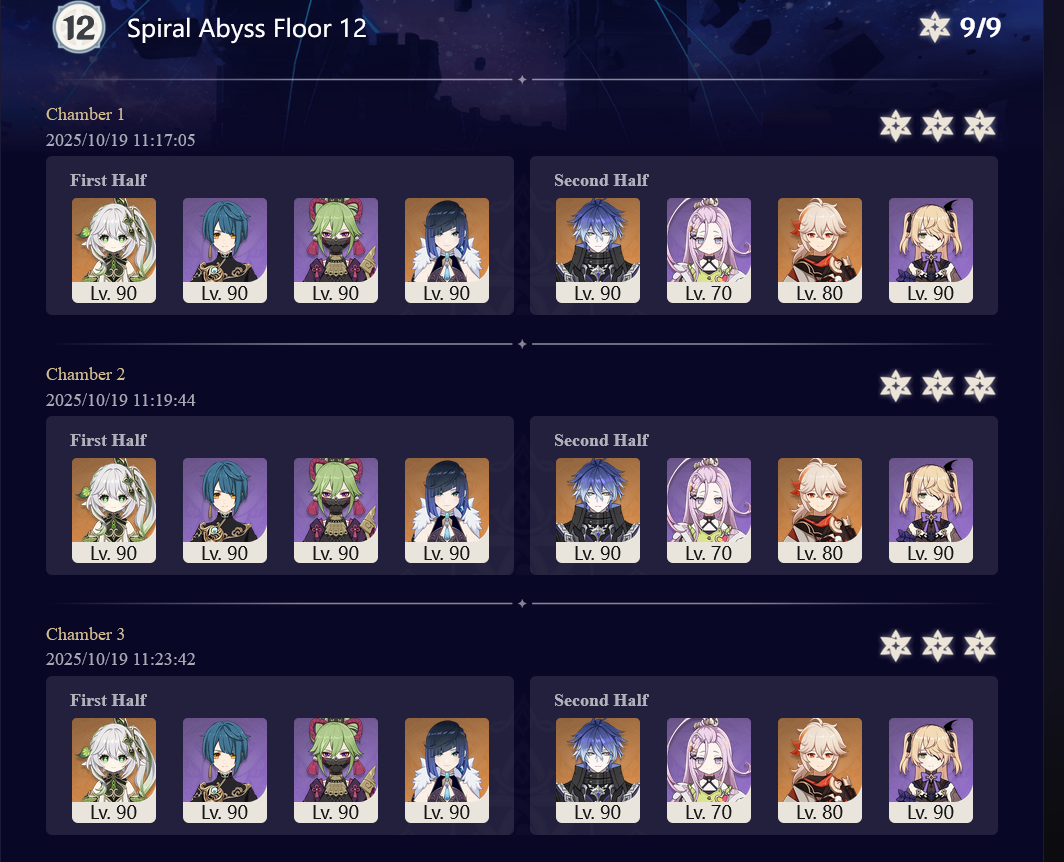Click pink-haired Lv. 70 character in Chamber 1
This screenshot has height=862, width=1064.
click(x=708, y=250)
